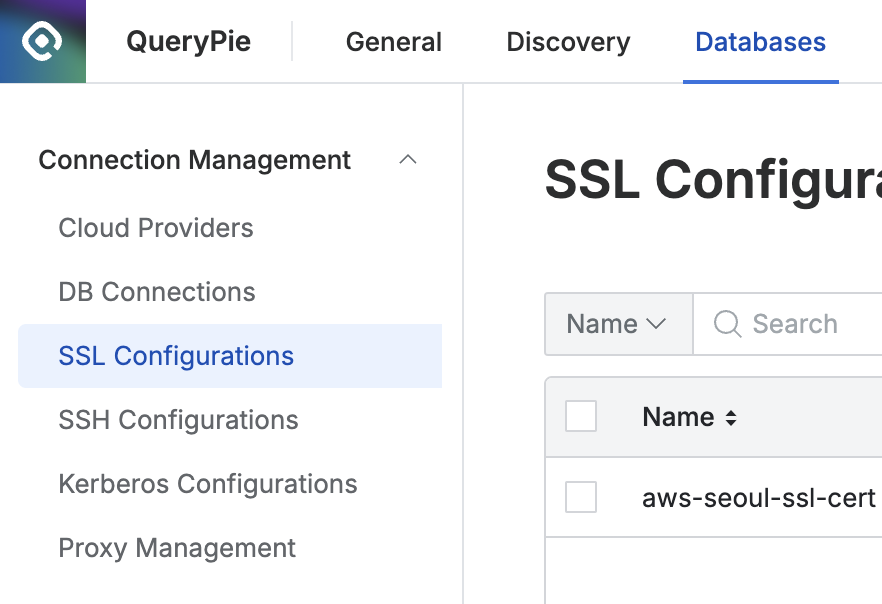Click sort arrows beside Name column

(x=731, y=418)
